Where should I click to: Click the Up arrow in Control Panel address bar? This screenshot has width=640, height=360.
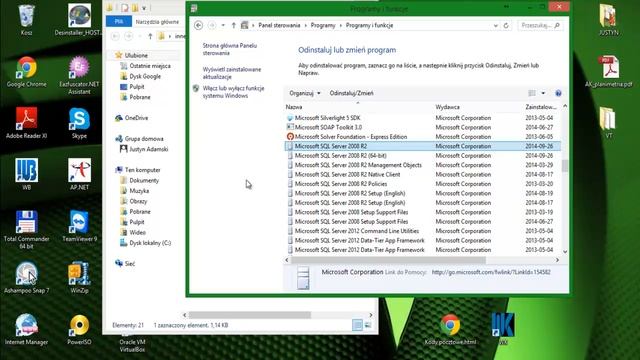233,25
